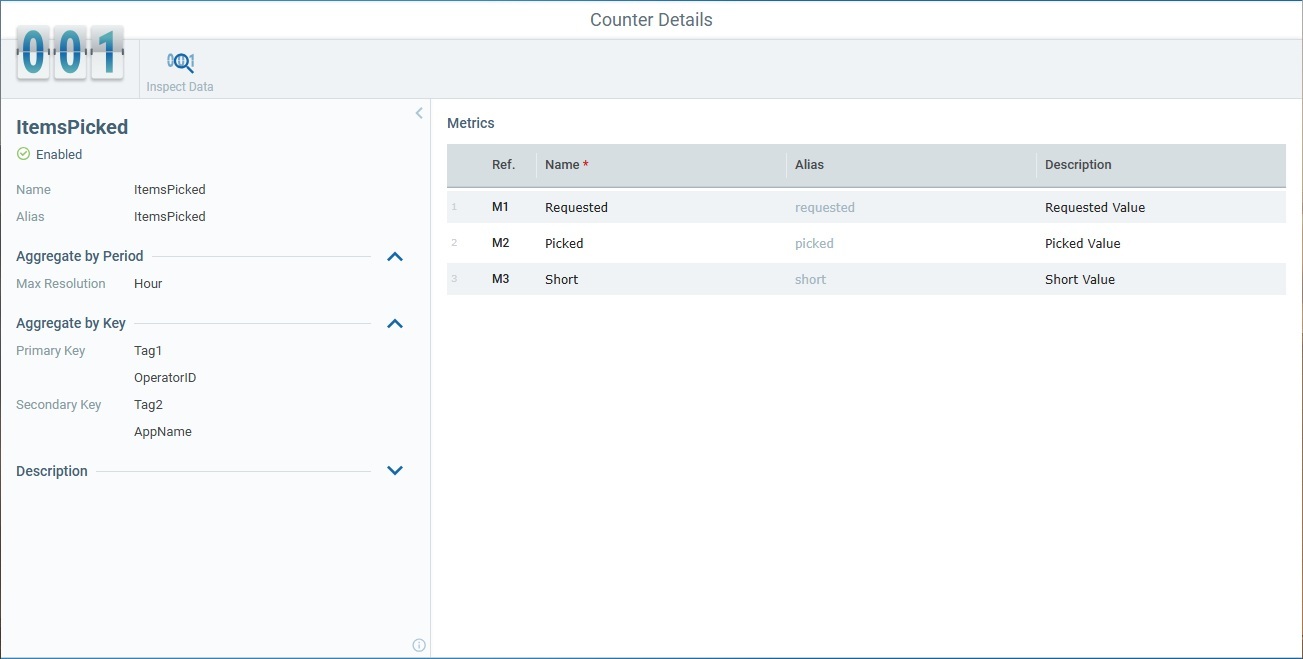Viewport: 1303px width, 659px height.
Task: Collapse the left details panel
Action: [x=418, y=113]
